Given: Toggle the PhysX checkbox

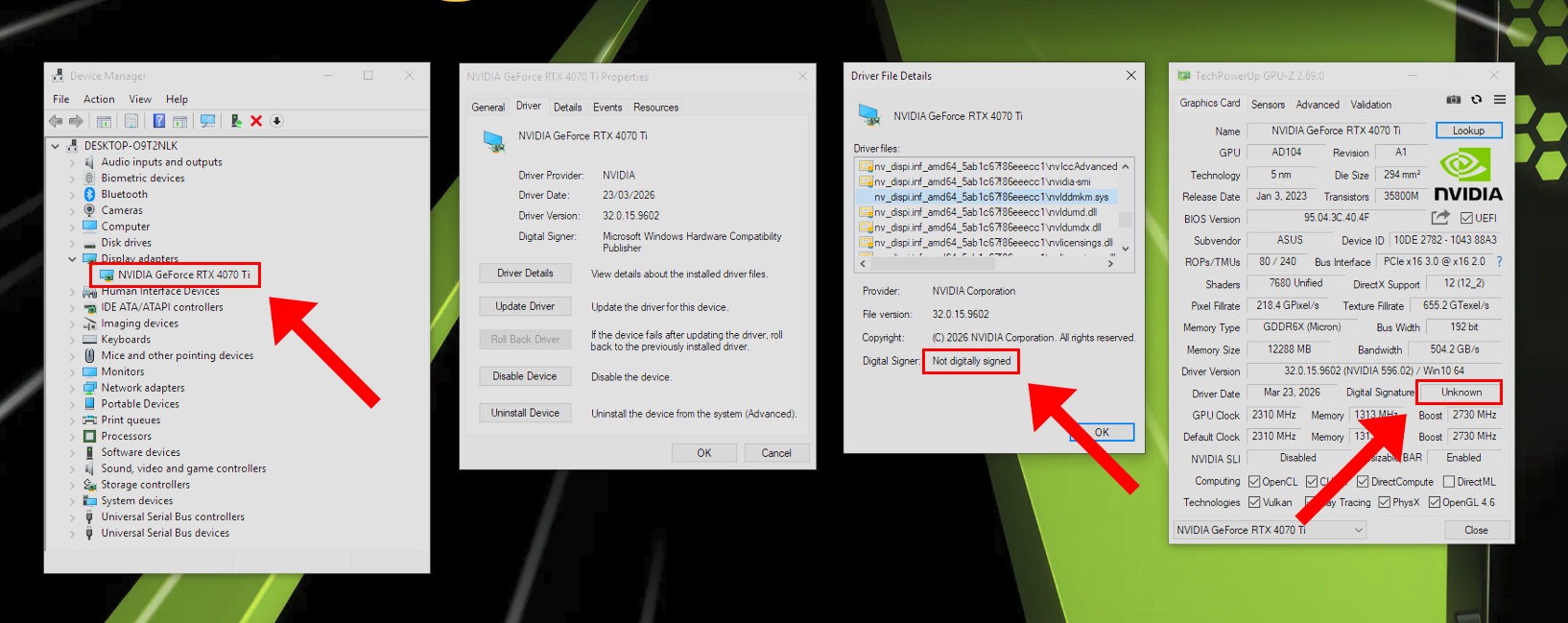Looking at the screenshot, I should point(1385,502).
